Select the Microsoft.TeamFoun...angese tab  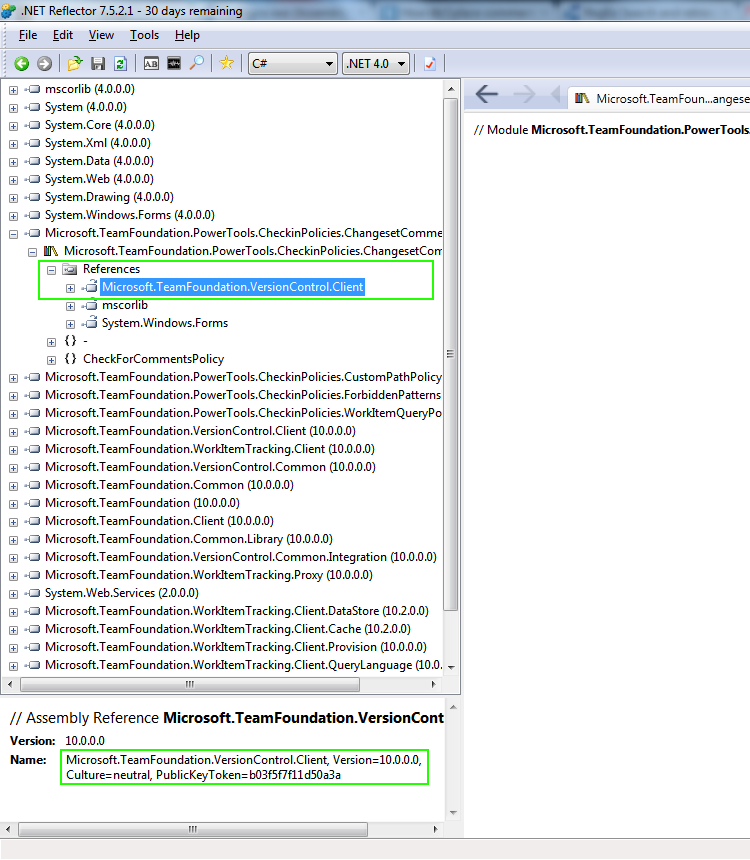(660, 99)
